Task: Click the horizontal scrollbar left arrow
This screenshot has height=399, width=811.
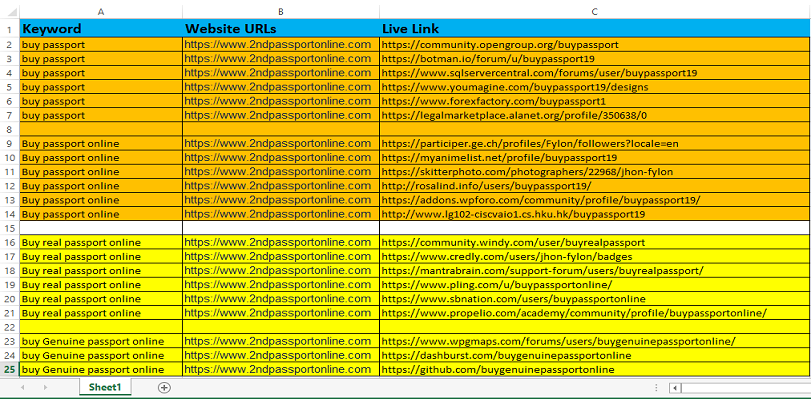Action: click(675, 388)
